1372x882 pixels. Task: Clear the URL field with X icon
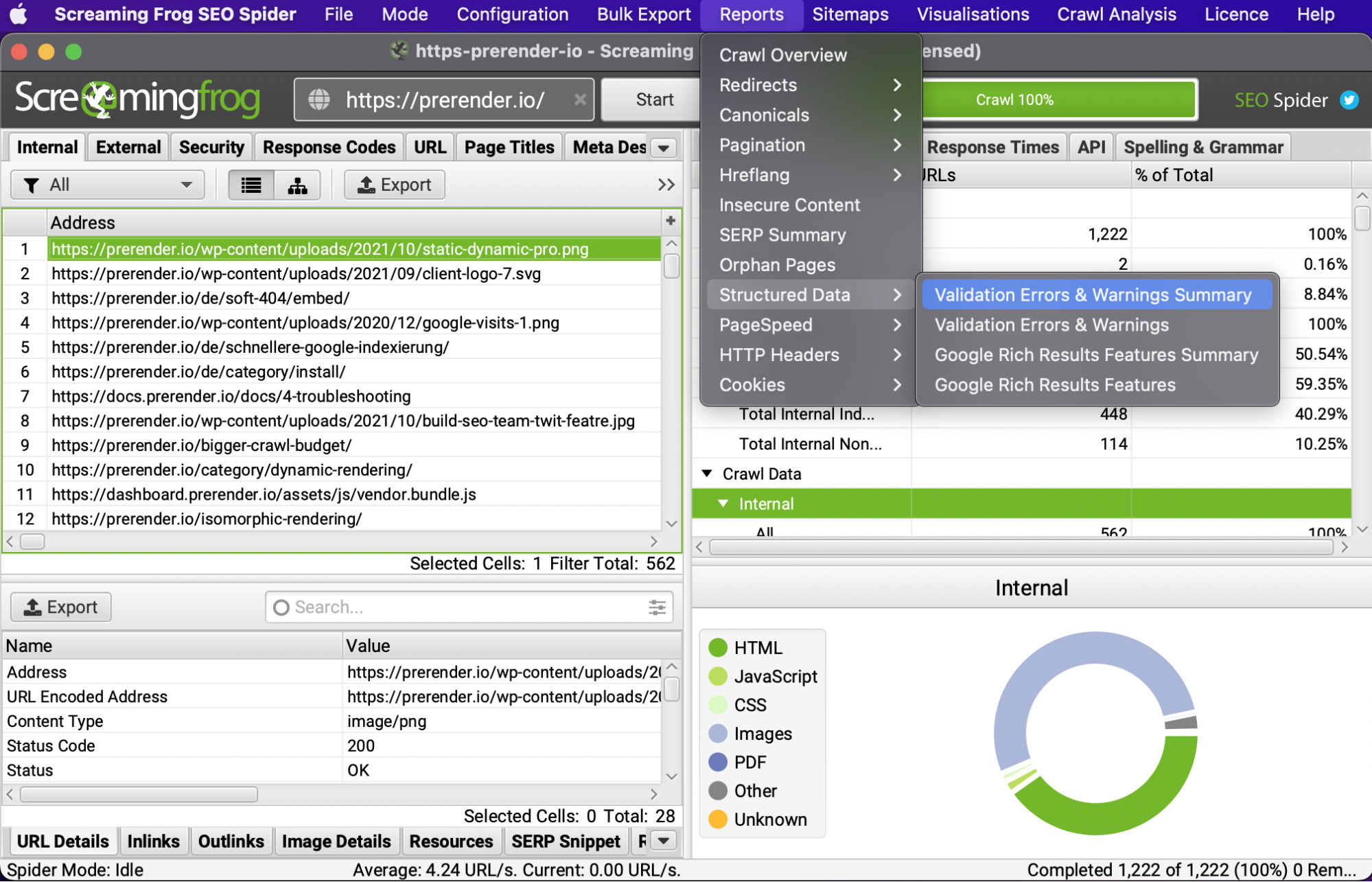point(580,100)
